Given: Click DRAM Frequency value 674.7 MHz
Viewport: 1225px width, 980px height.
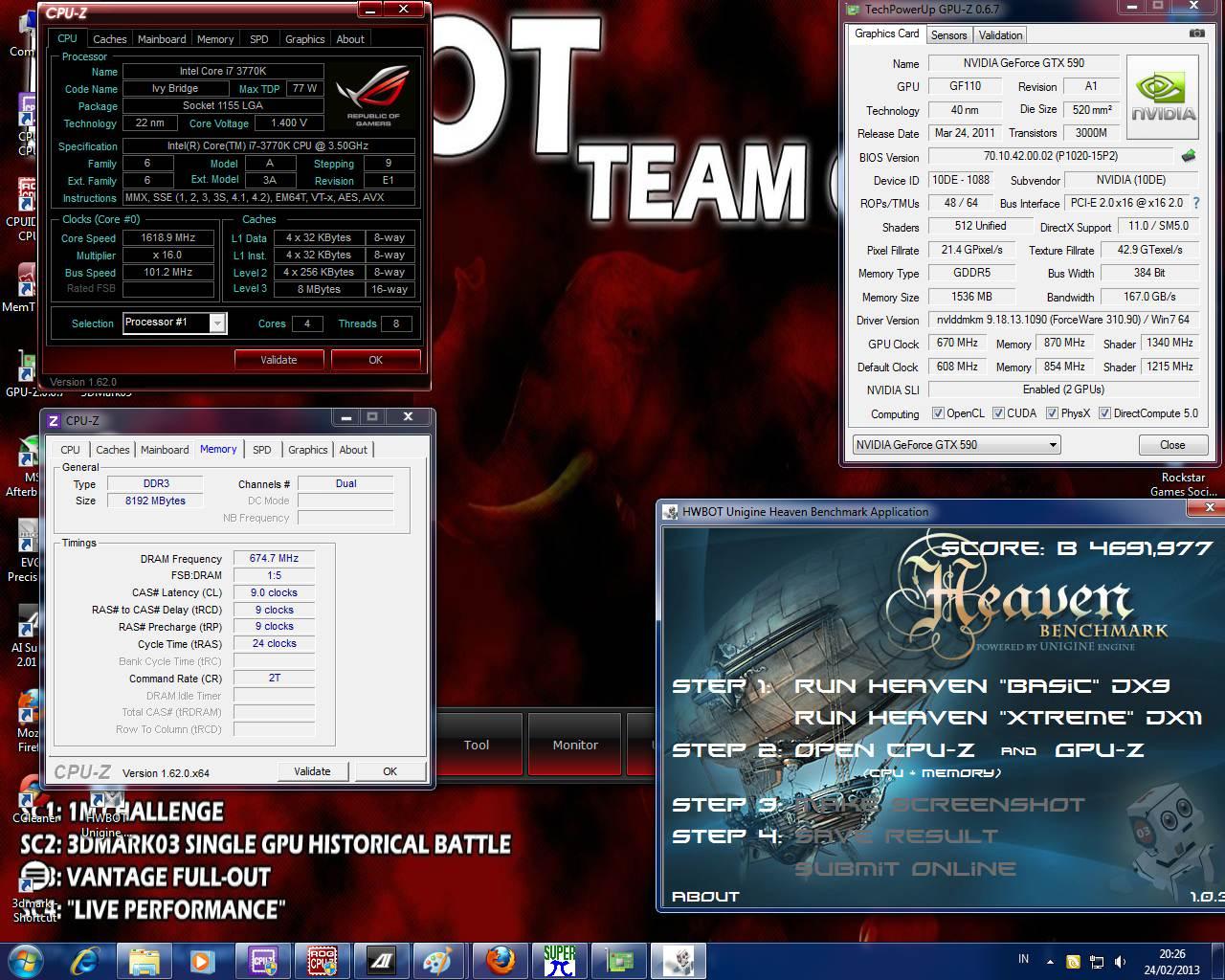Looking at the screenshot, I should (x=274, y=559).
